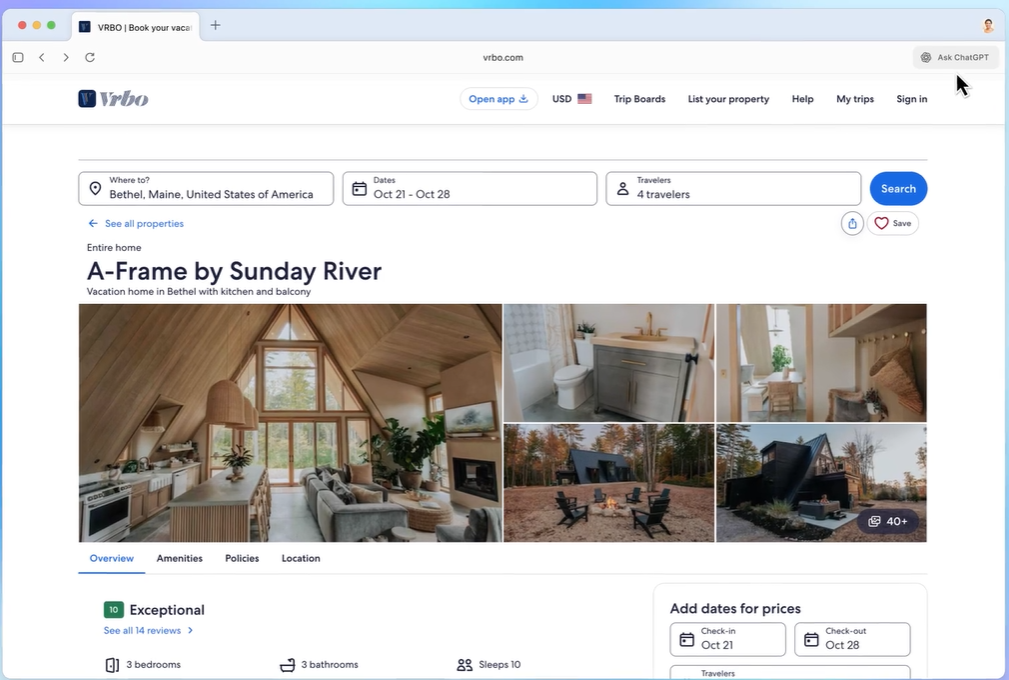Viewport: 1009px width, 680px height.
Task: Open the fire pit photo
Action: click(609, 482)
